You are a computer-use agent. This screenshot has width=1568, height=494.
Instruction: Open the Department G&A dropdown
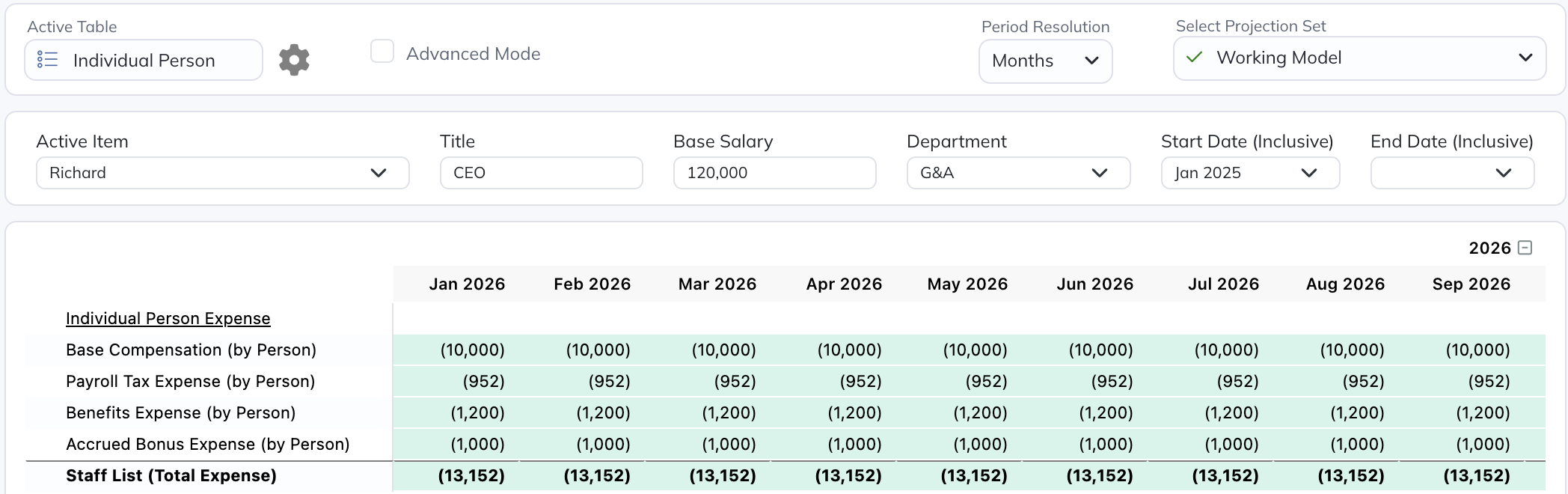(x=1017, y=173)
